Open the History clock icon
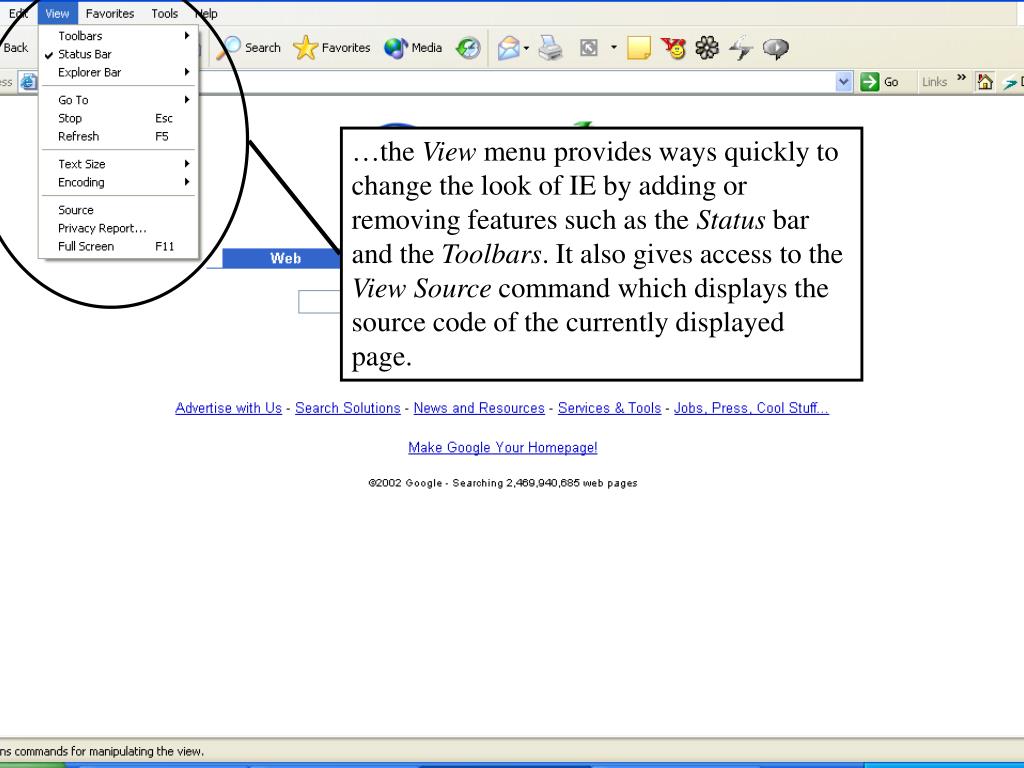 (x=468, y=48)
